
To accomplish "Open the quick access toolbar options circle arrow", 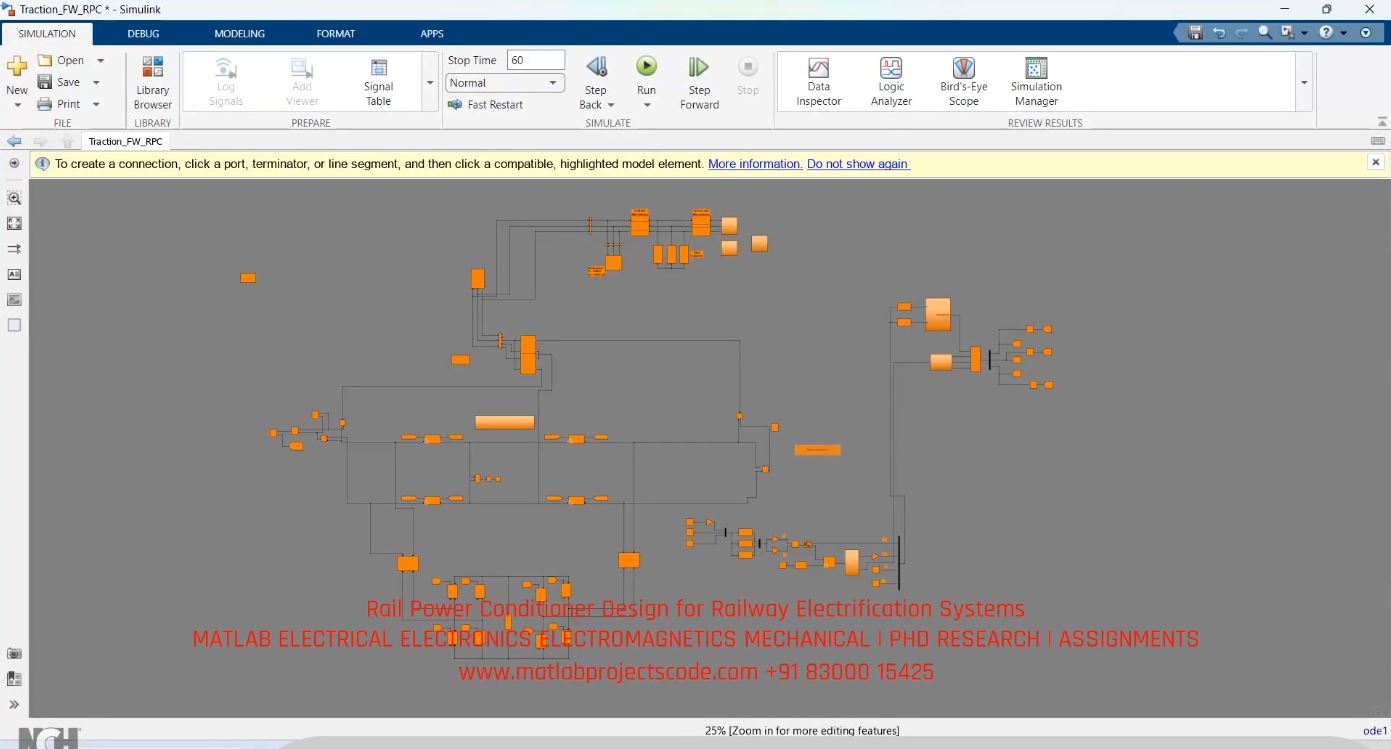I will pyautogui.click(x=1365, y=33).
